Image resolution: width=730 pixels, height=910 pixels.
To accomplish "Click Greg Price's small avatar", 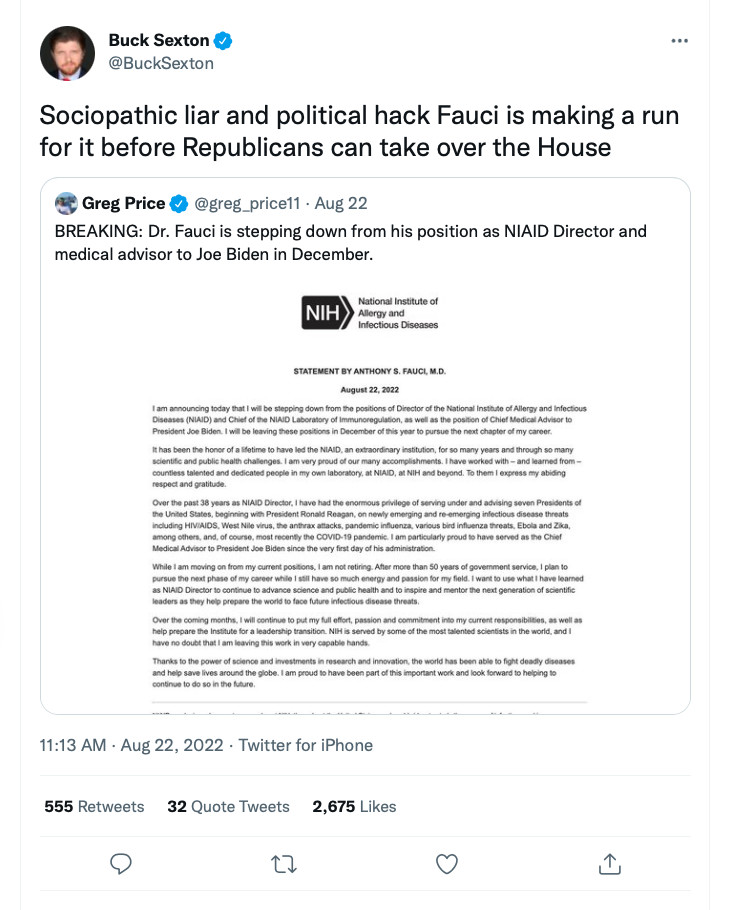I will pyautogui.click(x=67, y=204).
